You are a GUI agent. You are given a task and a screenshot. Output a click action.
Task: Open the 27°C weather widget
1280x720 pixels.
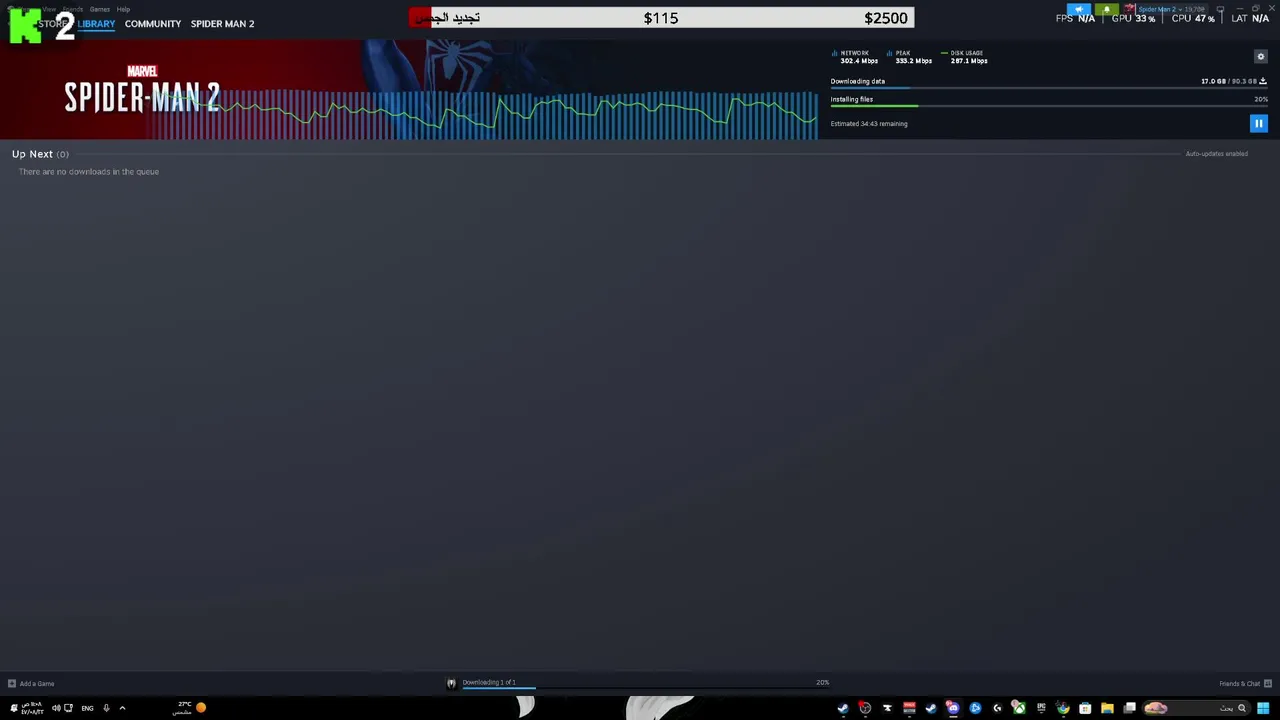189,708
